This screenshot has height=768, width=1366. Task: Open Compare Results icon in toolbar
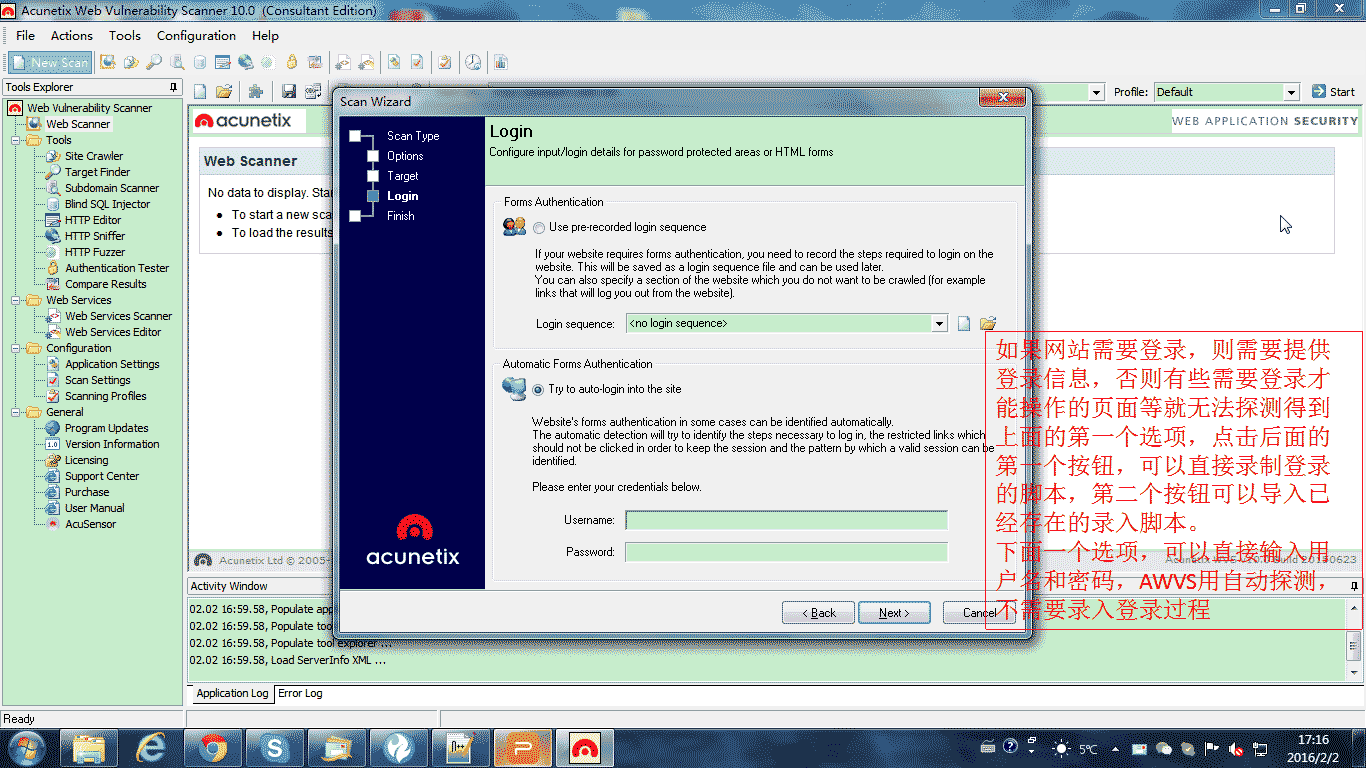315,62
